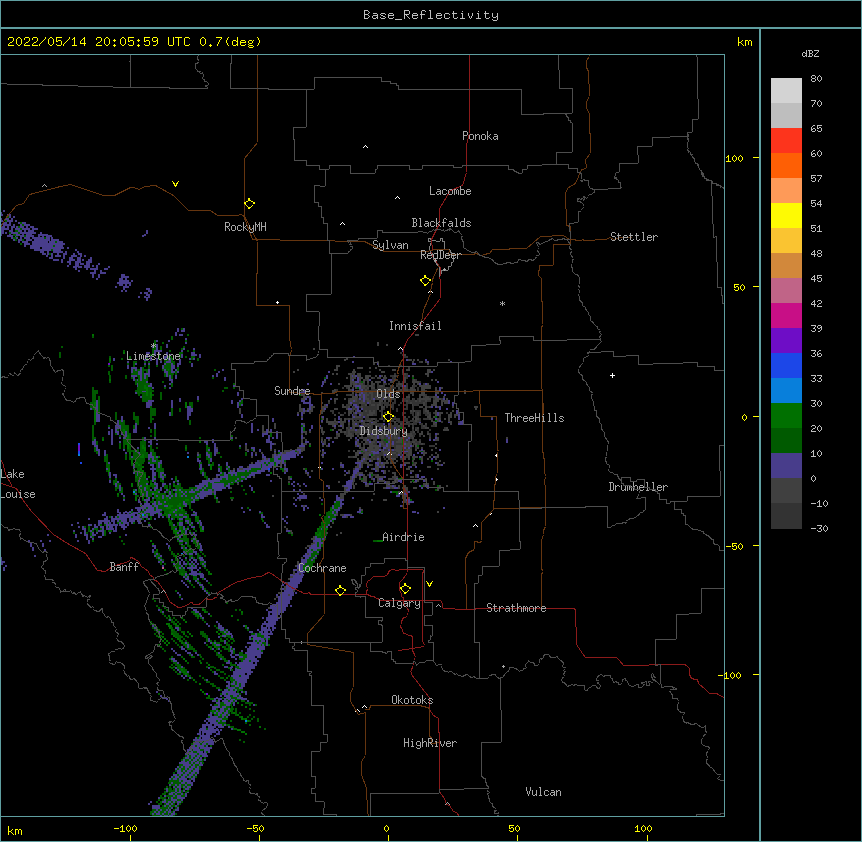Click the Okotoks label
862x842 pixels.
412,700
